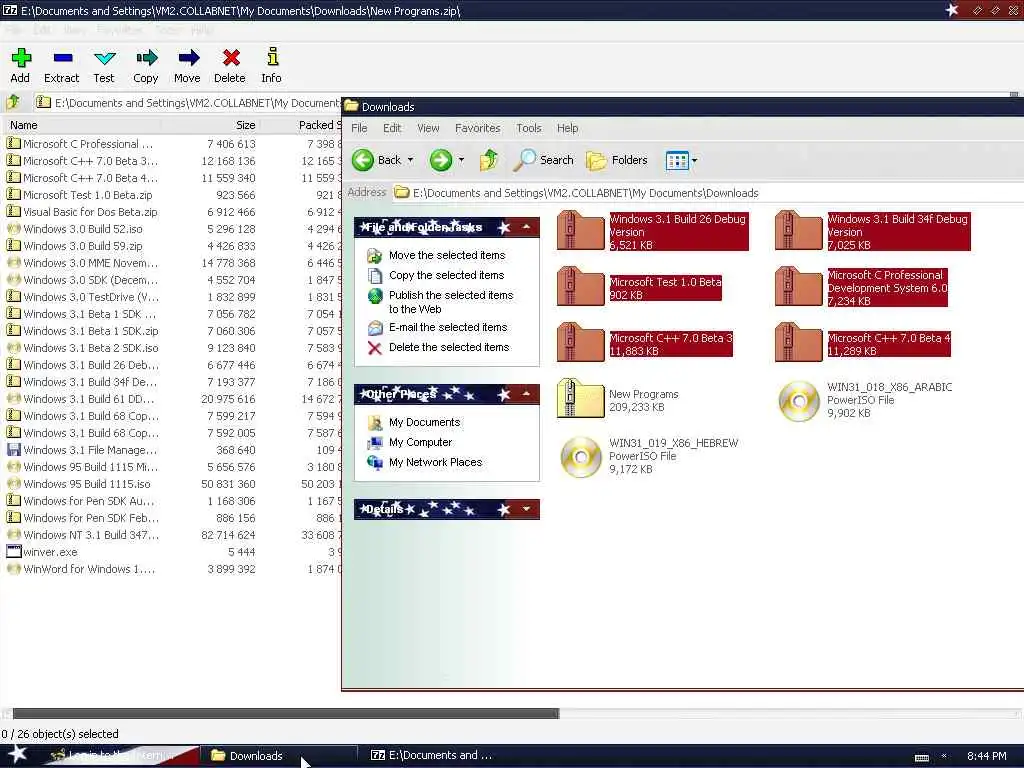This screenshot has height=768, width=1024.
Task: Expand the Details panel
Action: (x=526, y=509)
